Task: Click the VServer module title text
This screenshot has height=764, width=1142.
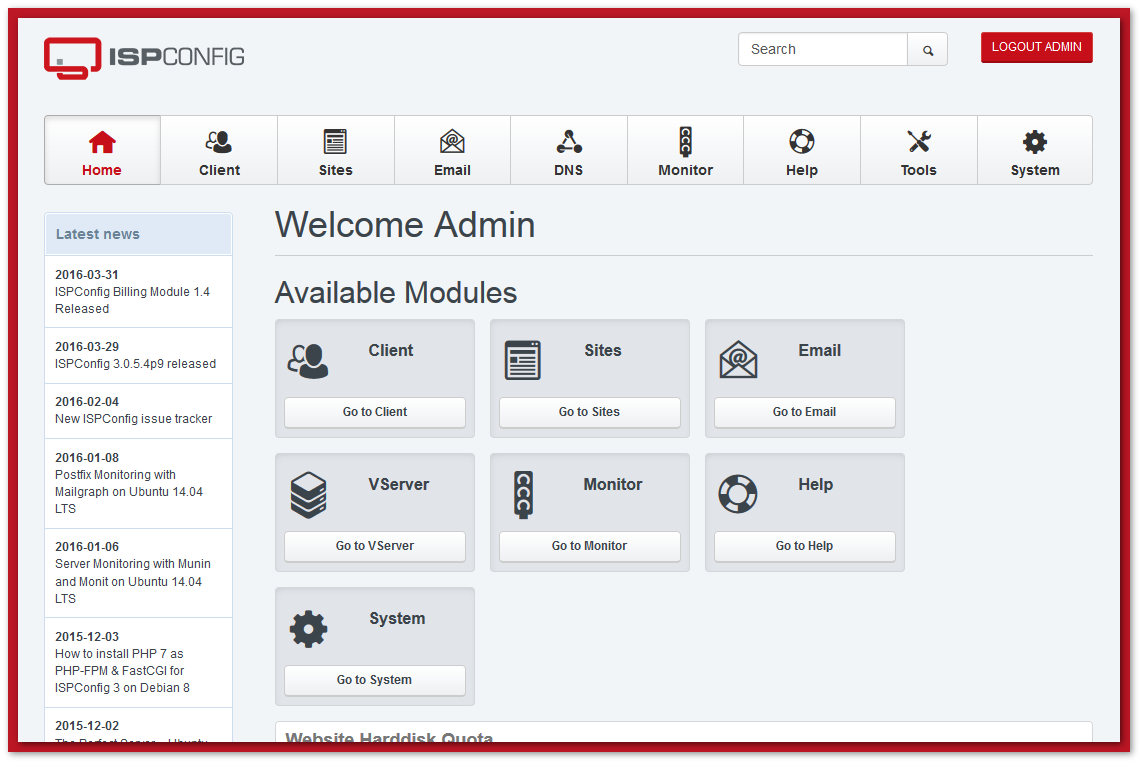Action: point(398,485)
